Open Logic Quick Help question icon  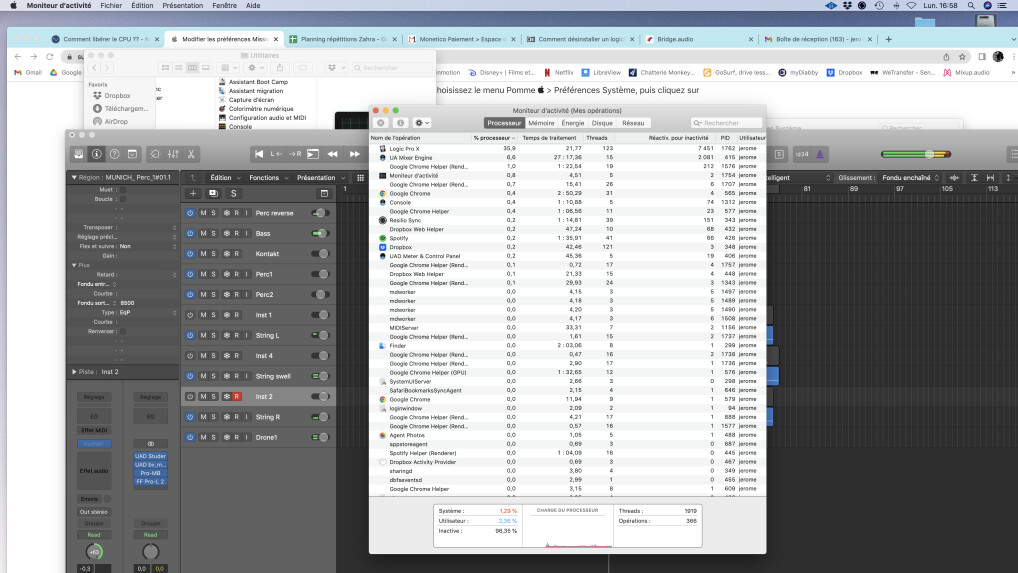pyautogui.click(x=114, y=154)
